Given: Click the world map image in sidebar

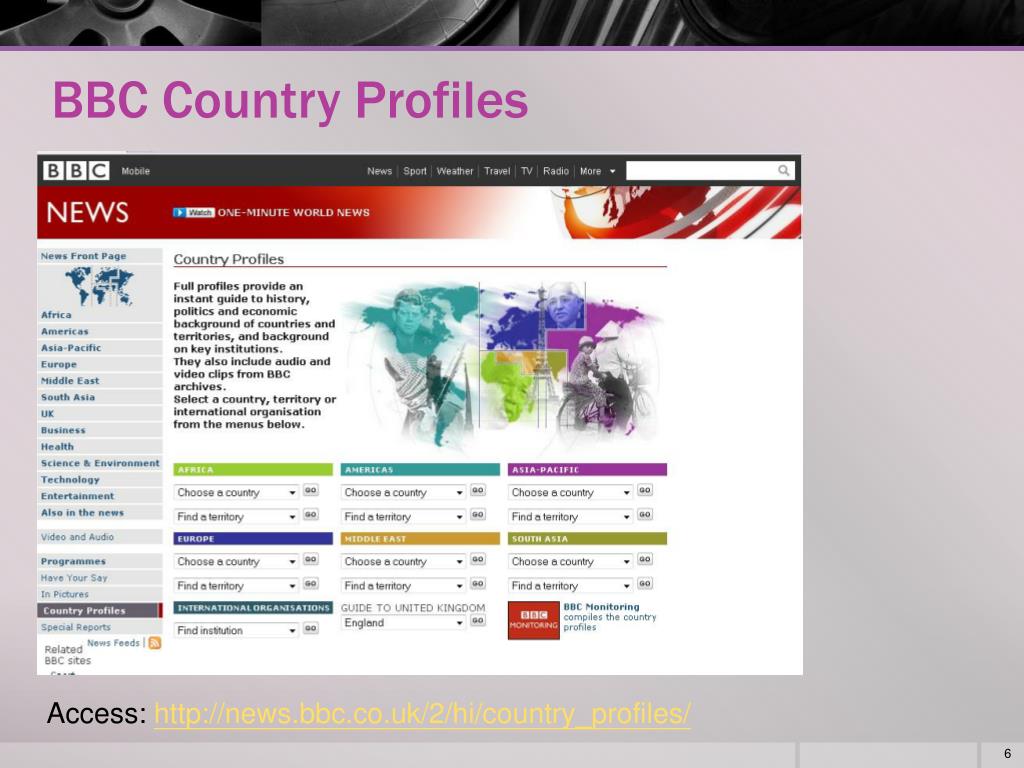Looking at the screenshot, I should point(99,285).
